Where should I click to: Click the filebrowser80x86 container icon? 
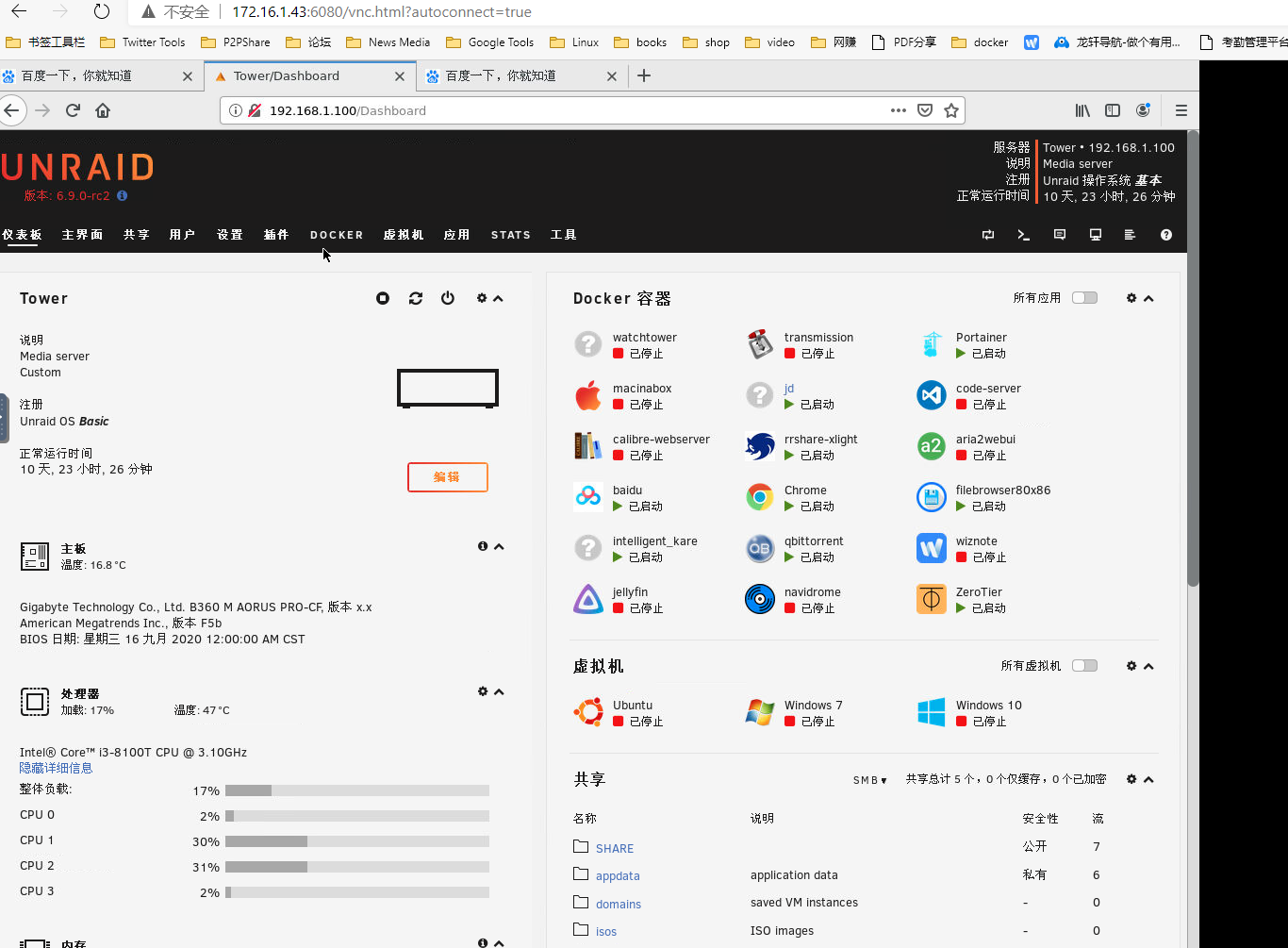[x=932, y=497]
